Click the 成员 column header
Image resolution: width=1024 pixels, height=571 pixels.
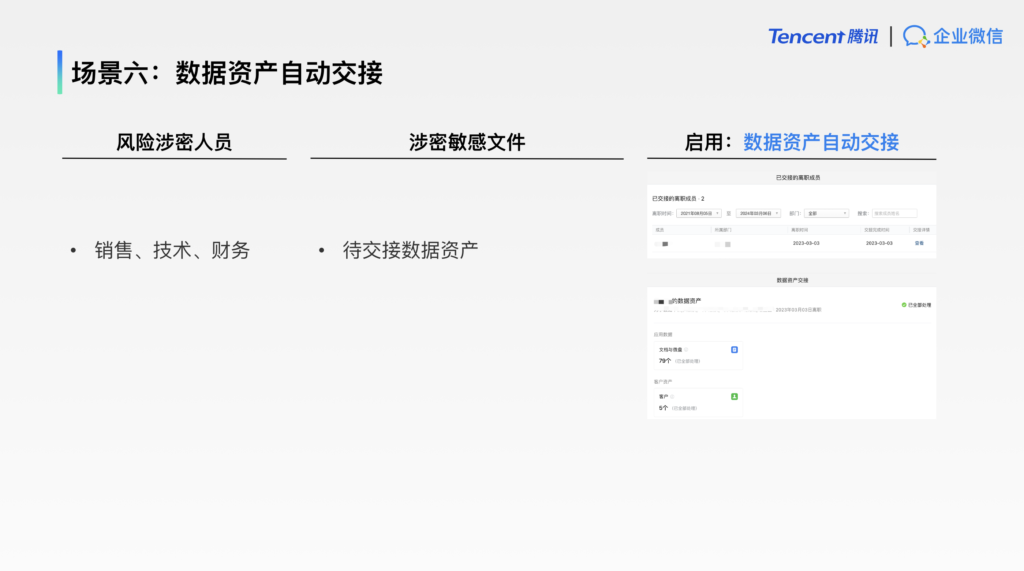coord(660,230)
